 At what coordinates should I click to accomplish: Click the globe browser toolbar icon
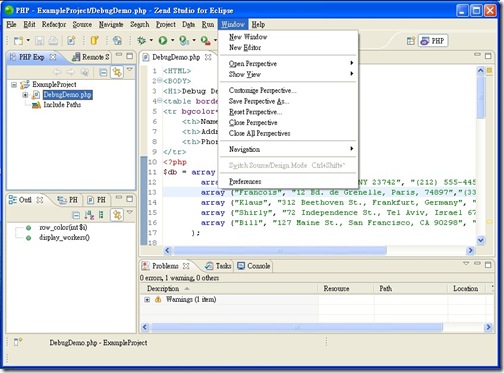pos(117,41)
